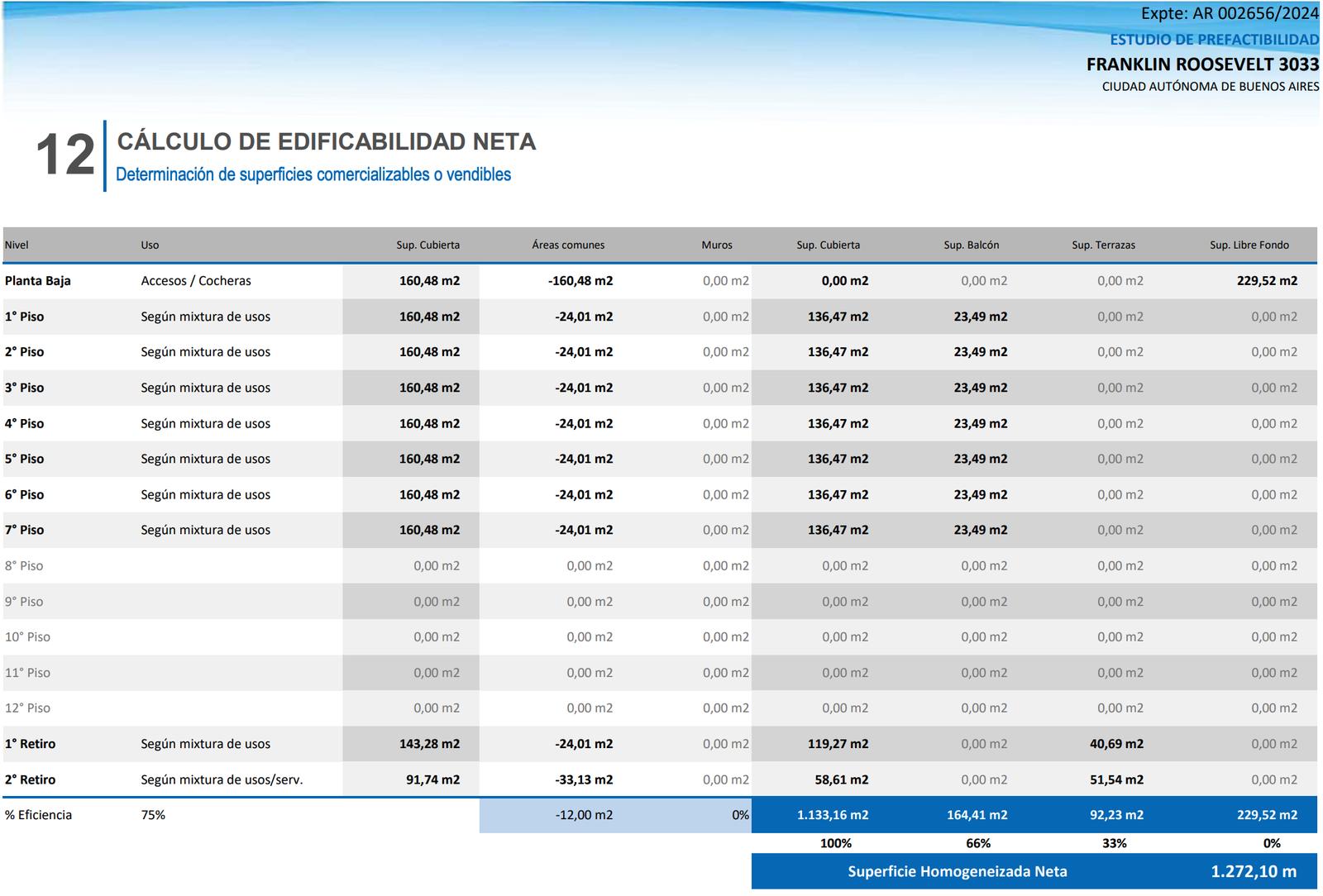Image resolution: width=1323 pixels, height=896 pixels.
Task: Click the '91,74 m2' value
Action: coord(432,779)
